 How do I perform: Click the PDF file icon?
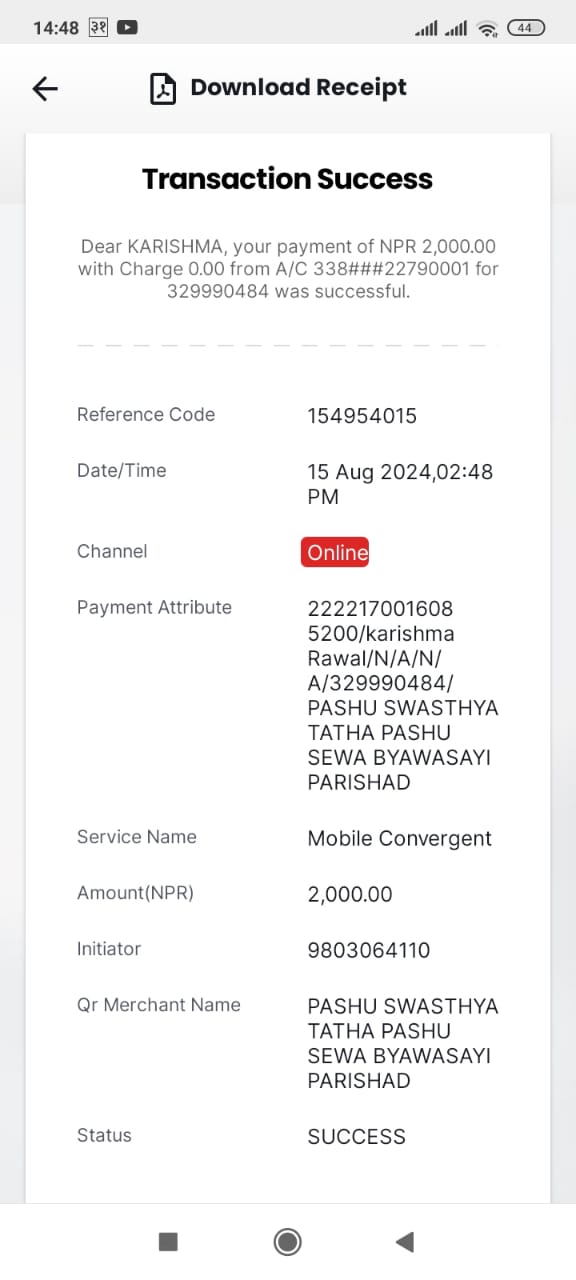162,88
